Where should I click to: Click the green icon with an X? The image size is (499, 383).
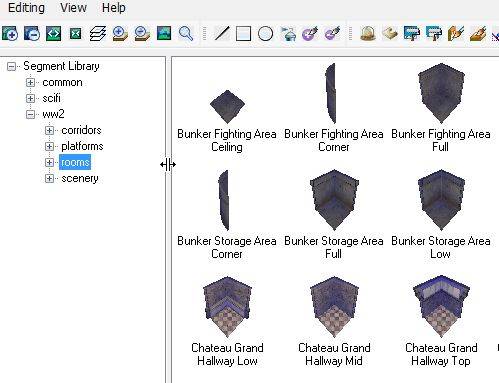pyautogui.click(x=76, y=33)
